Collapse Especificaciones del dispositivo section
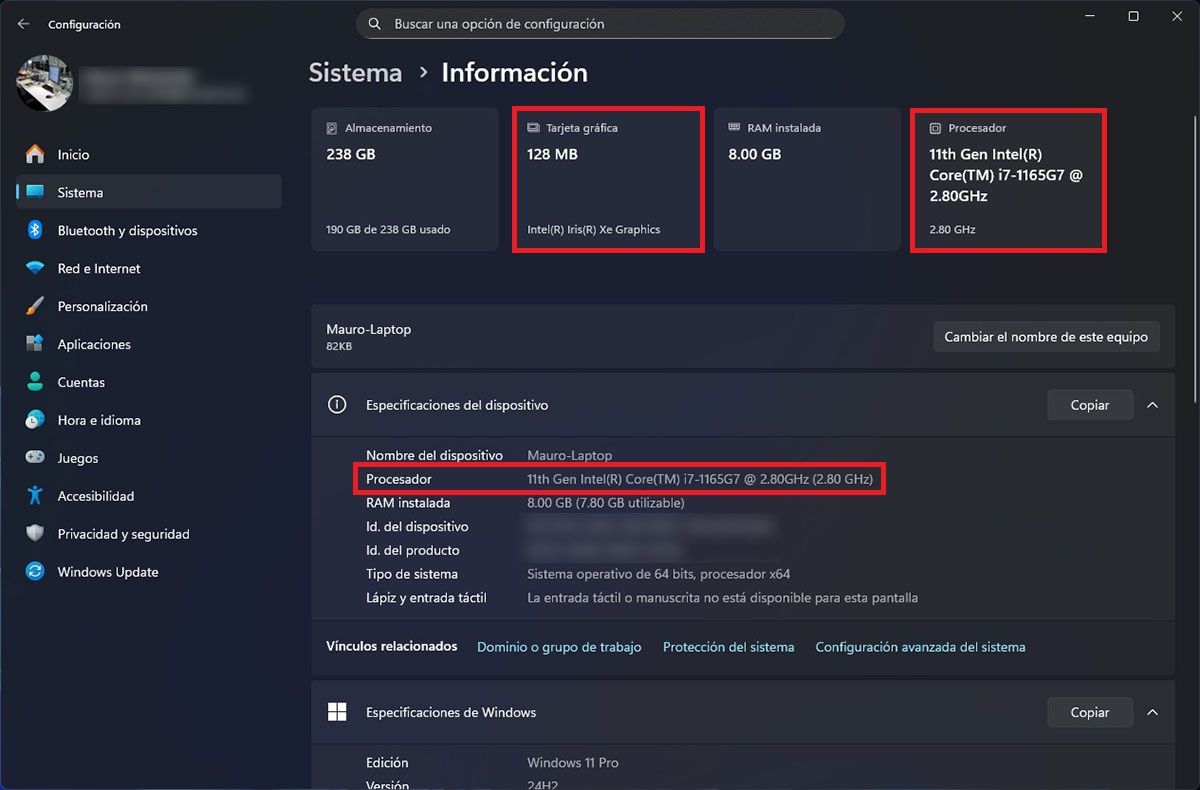Image resolution: width=1200 pixels, height=790 pixels. [x=1152, y=405]
